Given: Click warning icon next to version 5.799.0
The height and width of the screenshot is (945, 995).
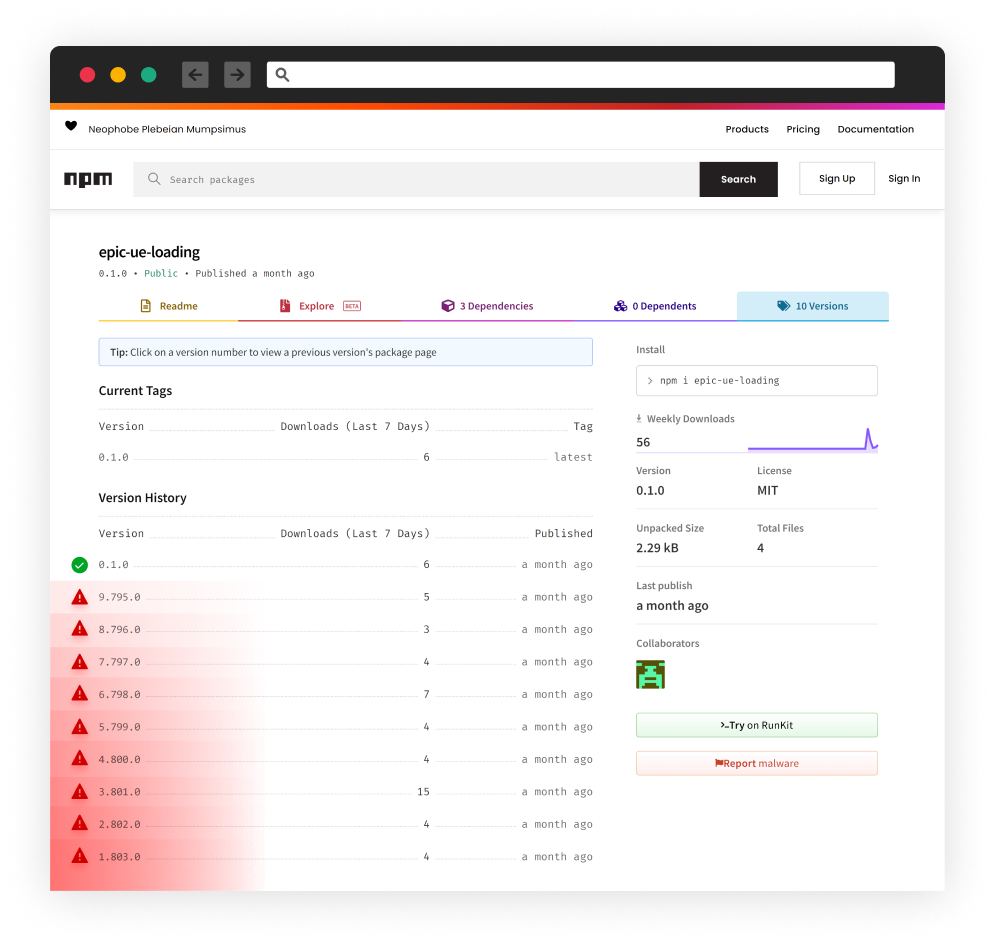Looking at the screenshot, I should tap(79, 727).
